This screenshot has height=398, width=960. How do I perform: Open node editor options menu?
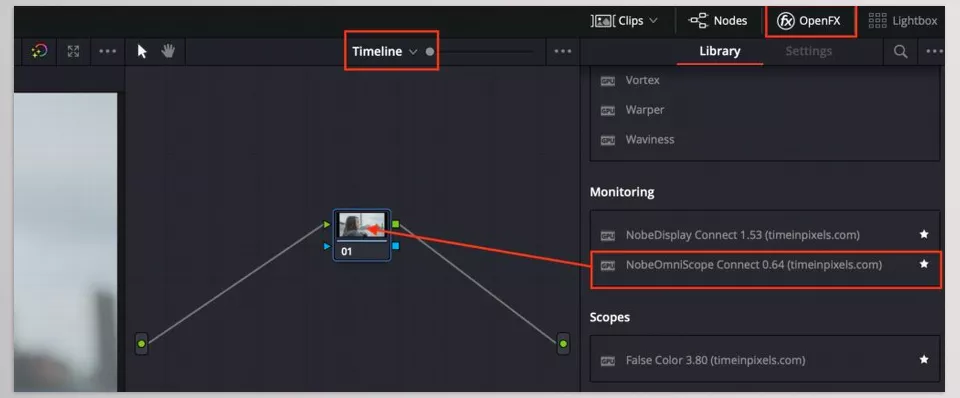point(563,51)
